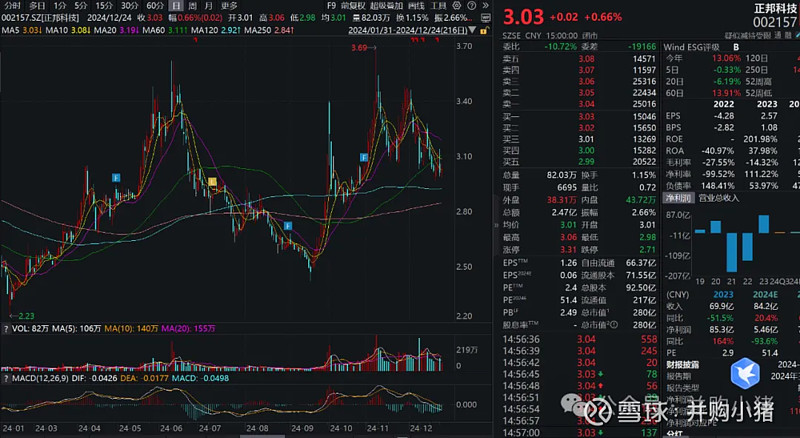Click stock code 002157.SZ[正邦科技]
The width and height of the screenshot is (800, 438).
[40, 18]
